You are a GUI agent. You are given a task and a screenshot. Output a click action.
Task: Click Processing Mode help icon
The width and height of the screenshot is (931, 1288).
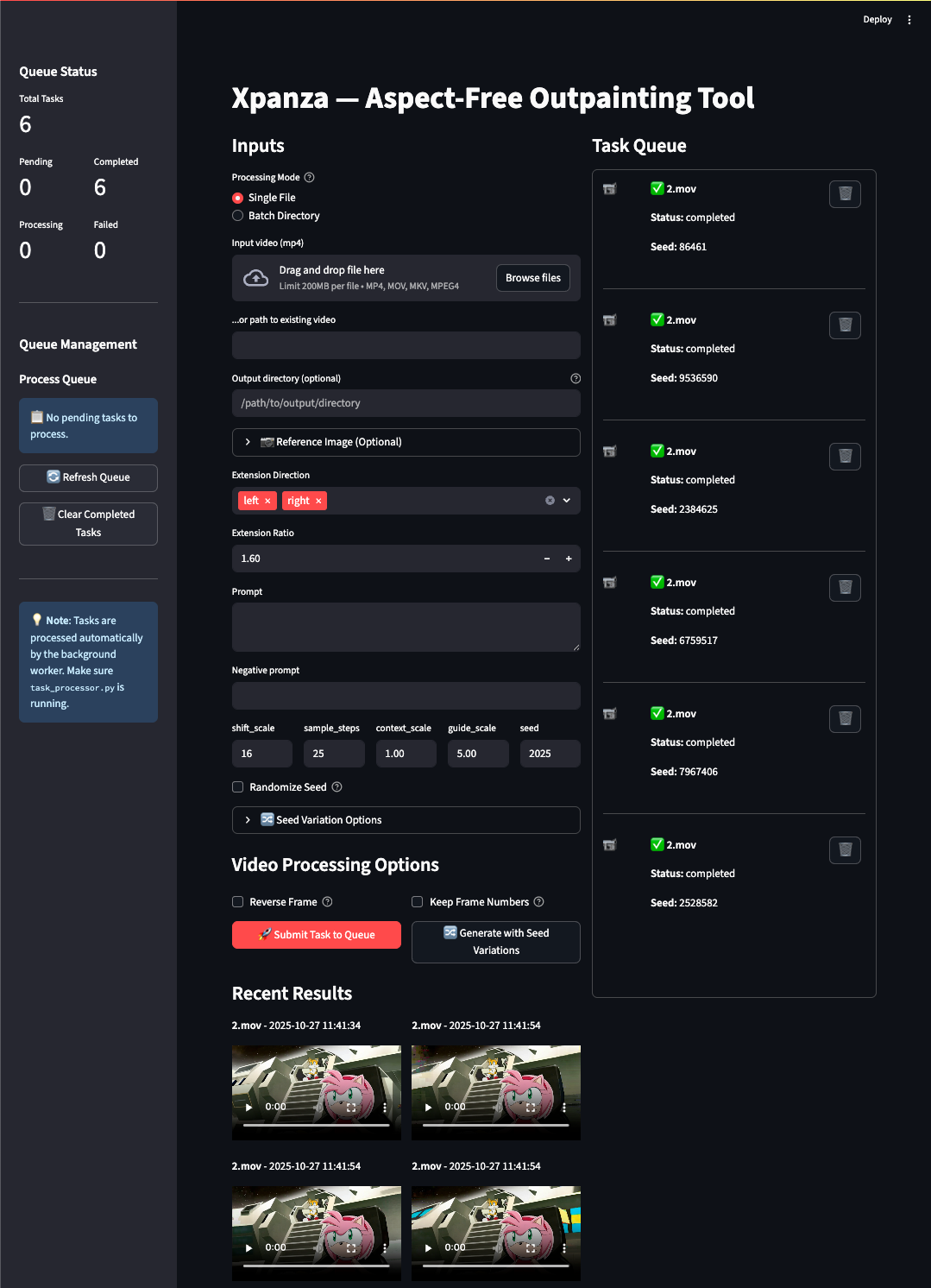click(x=310, y=178)
